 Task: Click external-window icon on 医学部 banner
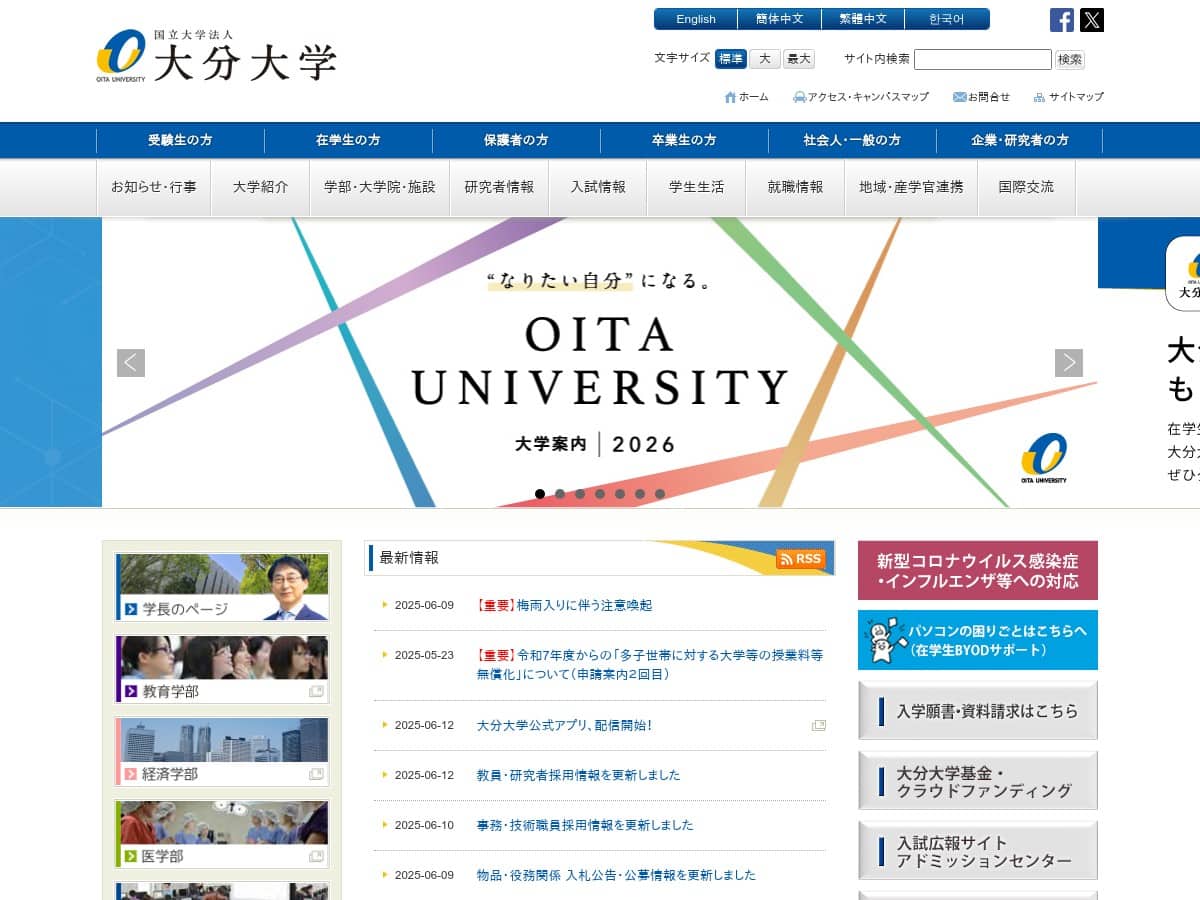click(x=316, y=856)
